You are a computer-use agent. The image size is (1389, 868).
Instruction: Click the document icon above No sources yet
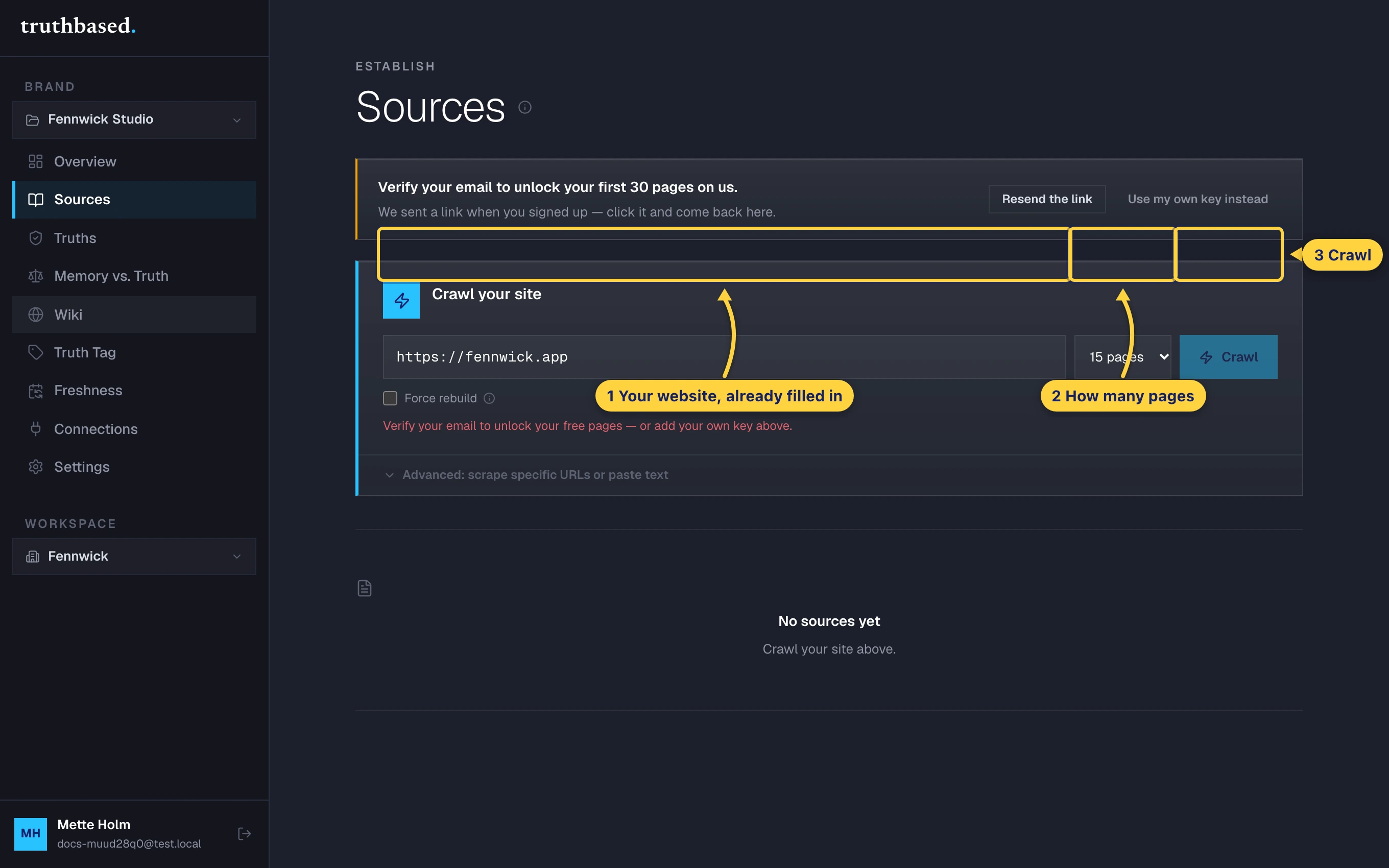tap(365, 588)
